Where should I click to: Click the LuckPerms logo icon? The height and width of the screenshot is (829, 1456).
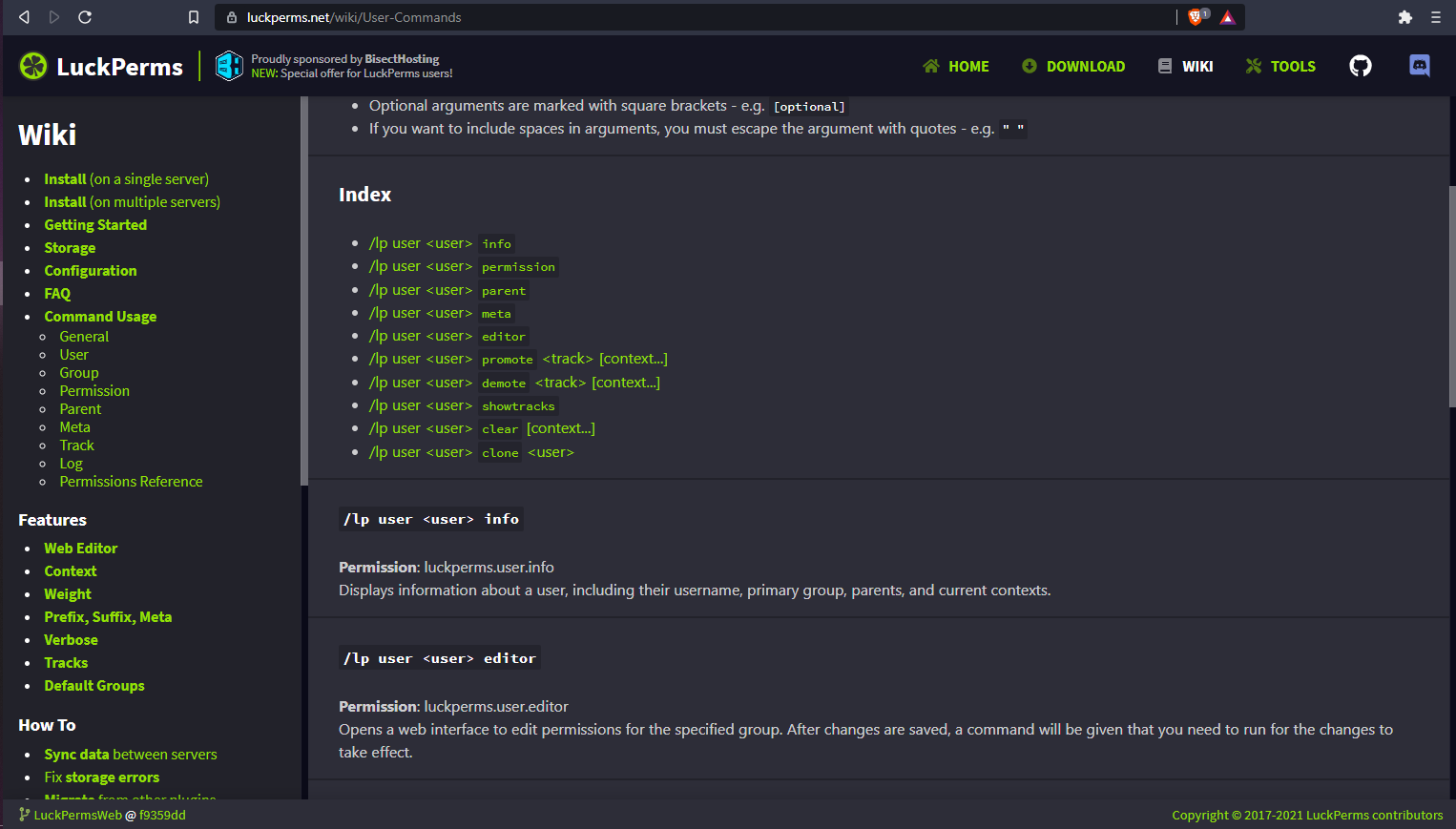33,66
